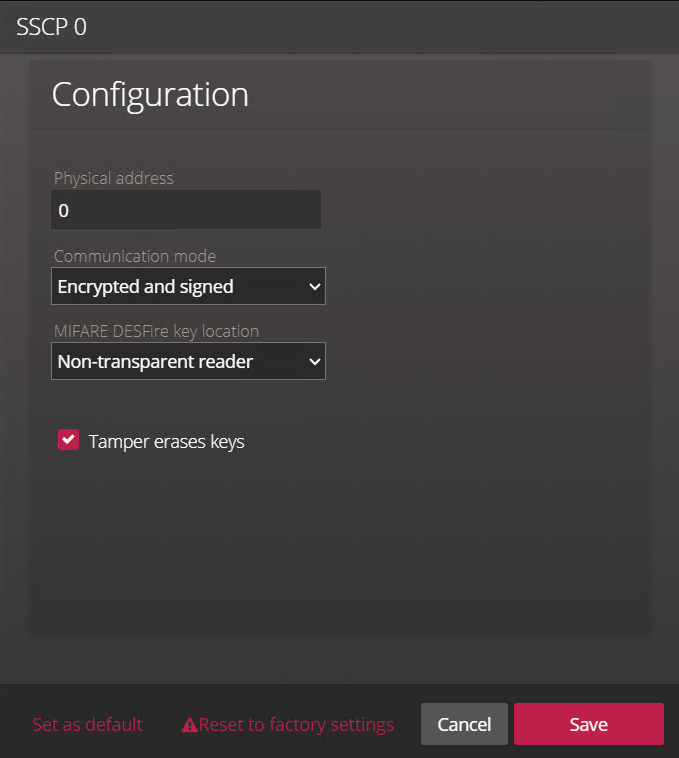Open the MIFARE DESFire key location dropdown
Screen dimensions: 679x758
188,361
